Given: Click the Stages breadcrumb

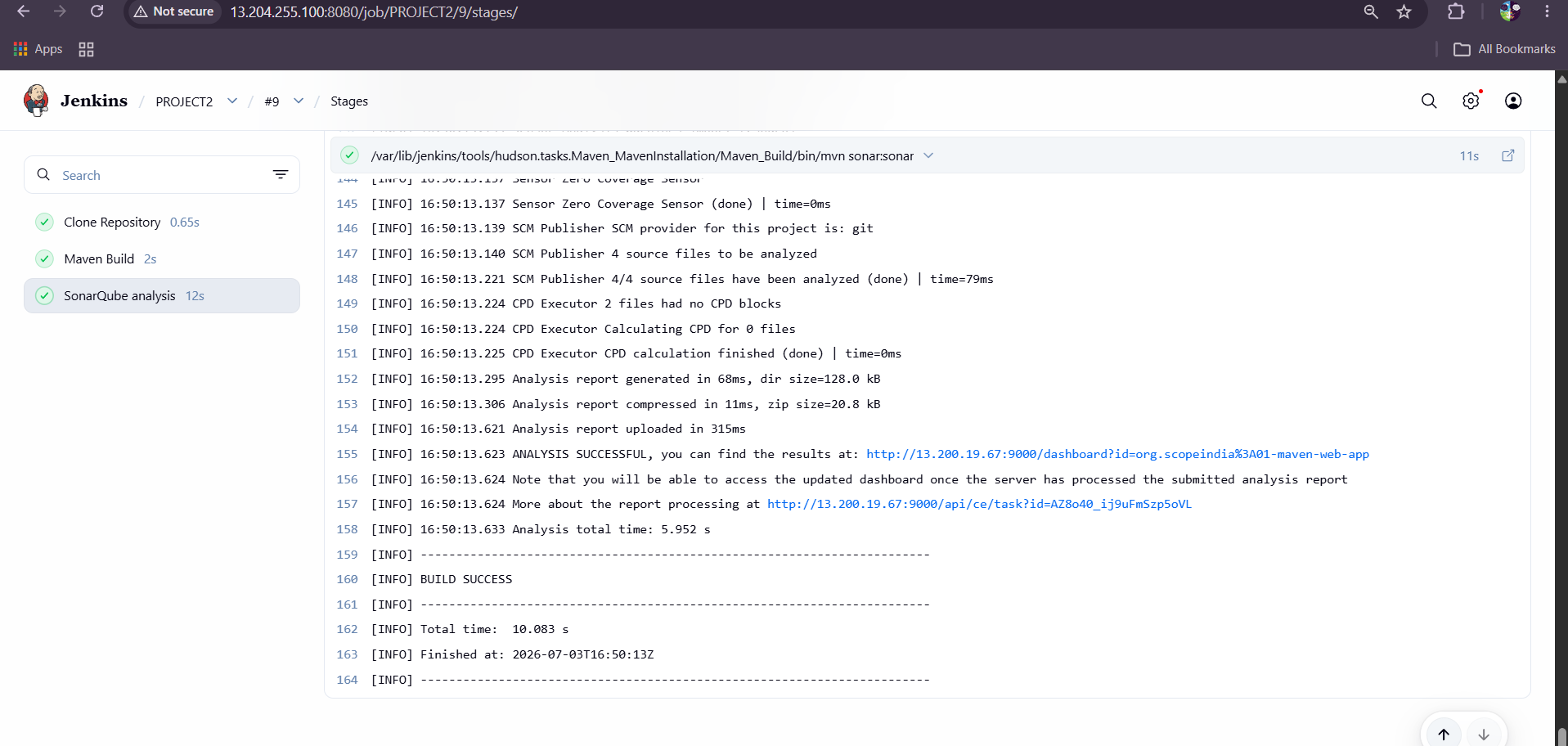Looking at the screenshot, I should [349, 101].
